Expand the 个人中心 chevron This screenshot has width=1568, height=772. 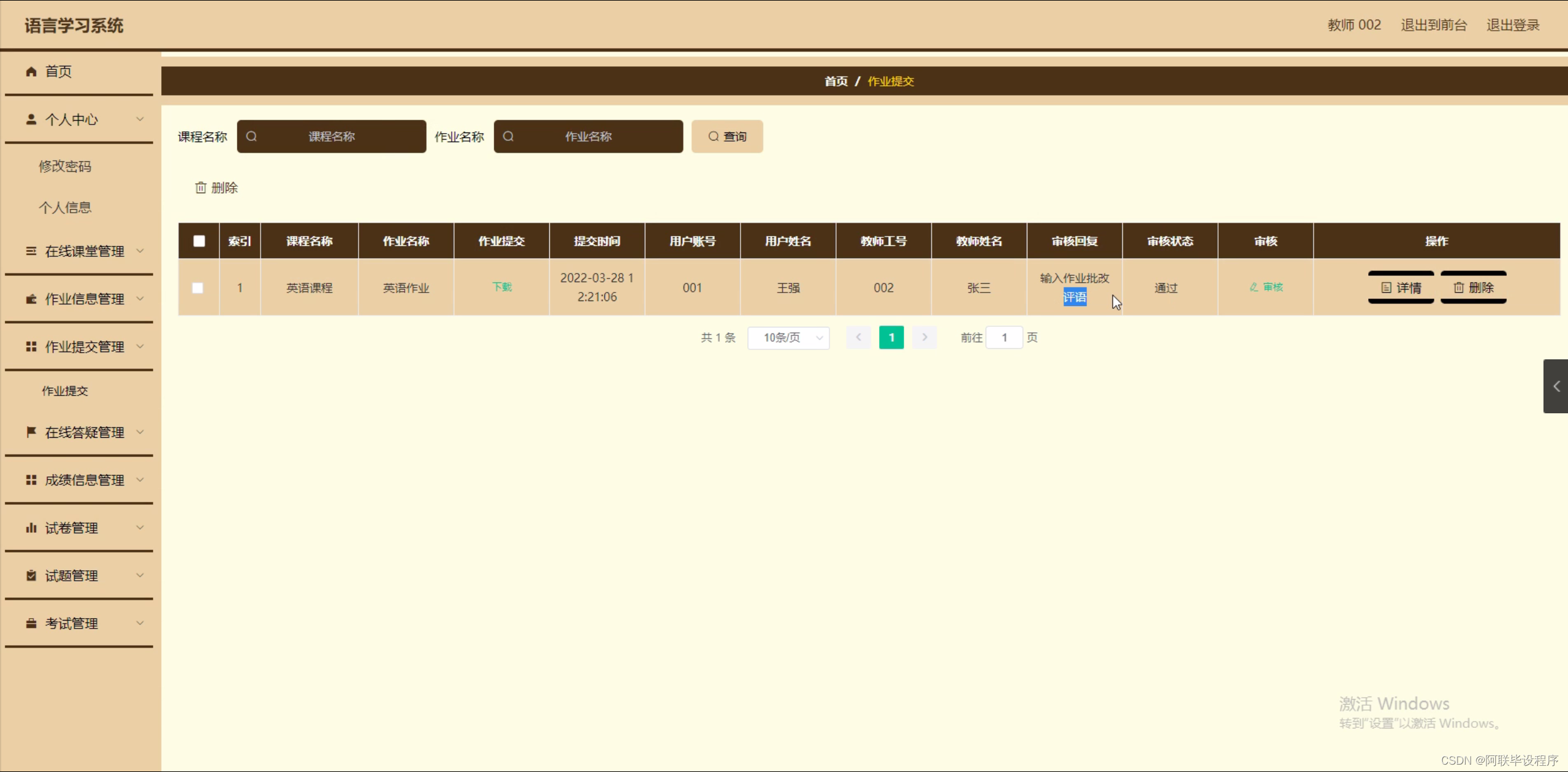click(x=140, y=119)
